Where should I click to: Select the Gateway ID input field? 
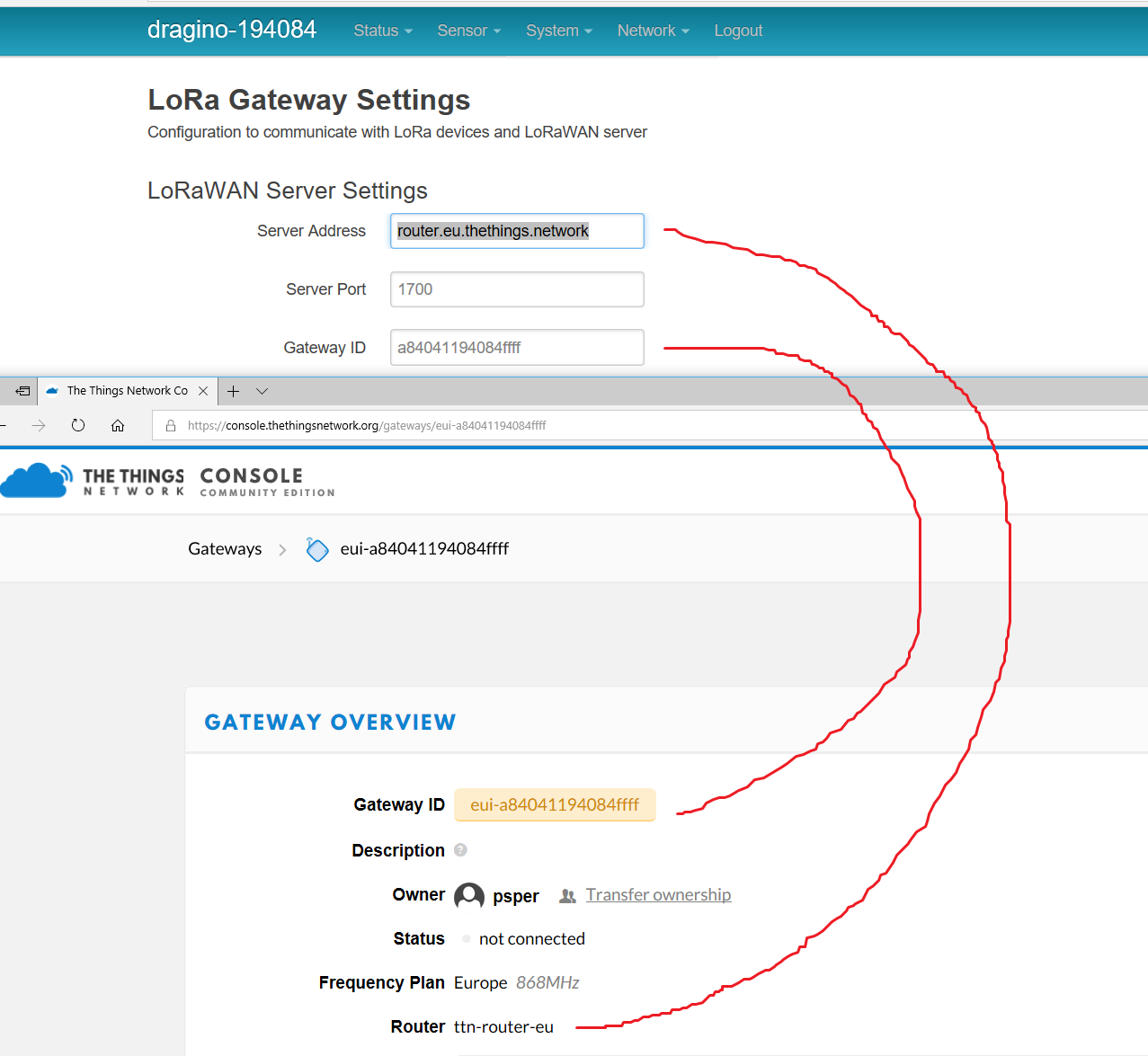[517, 348]
